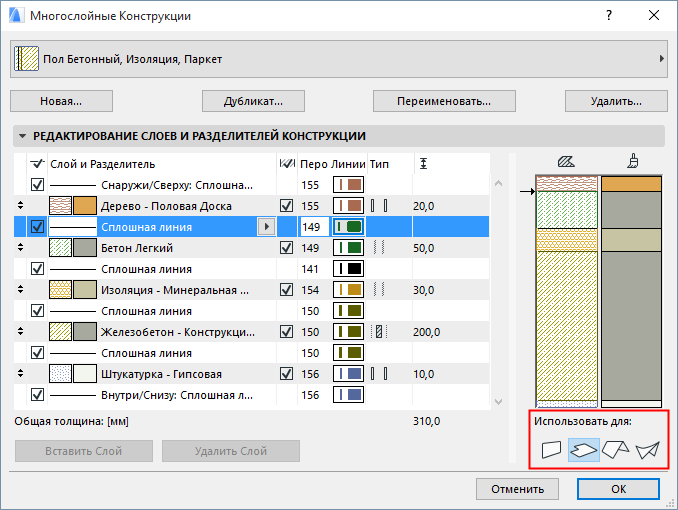Viewport: 678px width, 510px height.
Task: Click the Дубликат... button
Action: [253, 101]
